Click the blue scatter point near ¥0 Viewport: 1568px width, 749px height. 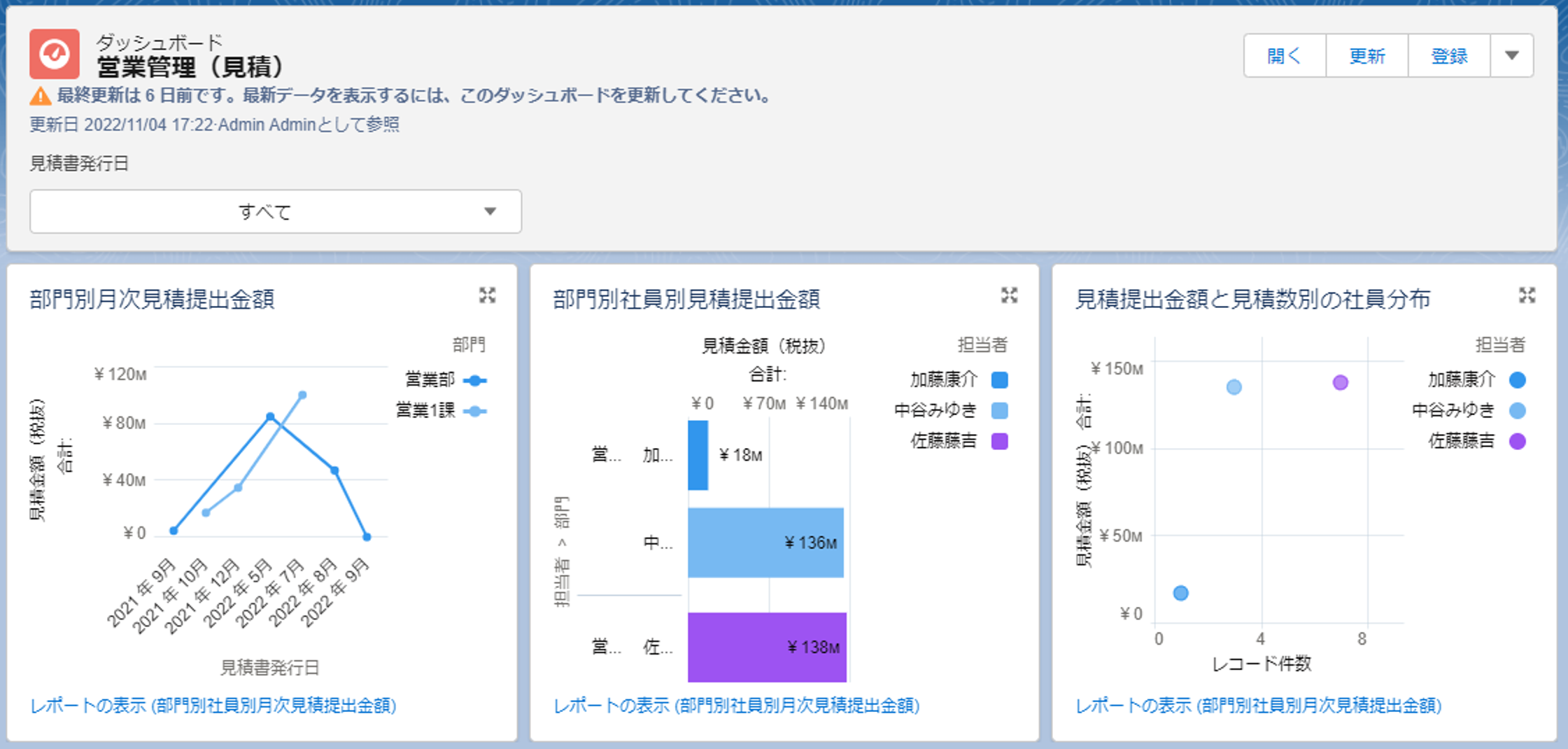[x=1181, y=593]
